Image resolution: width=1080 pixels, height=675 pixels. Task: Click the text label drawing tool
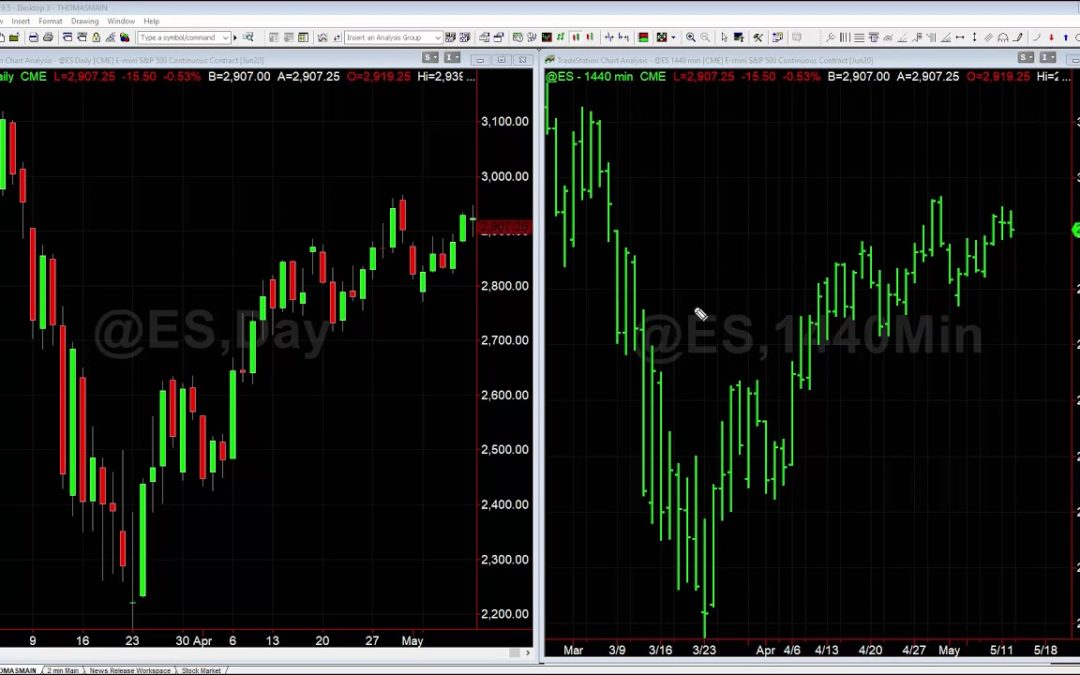[874, 38]
